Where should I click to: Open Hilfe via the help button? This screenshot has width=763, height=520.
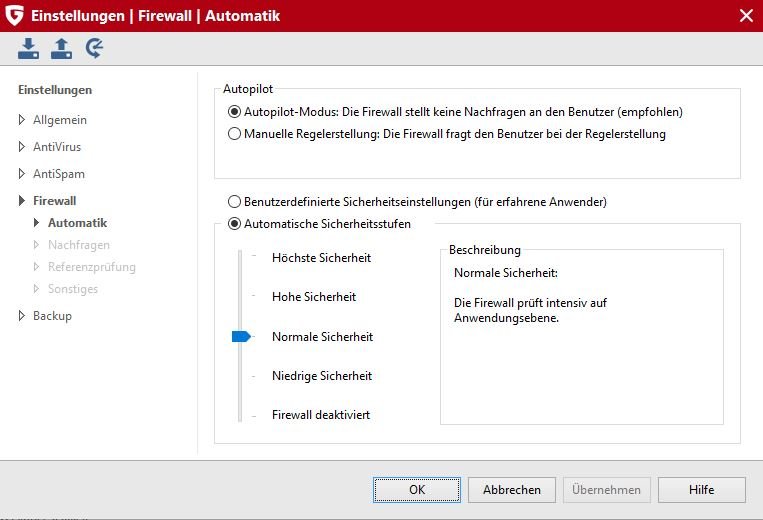[x=701, y=490]
